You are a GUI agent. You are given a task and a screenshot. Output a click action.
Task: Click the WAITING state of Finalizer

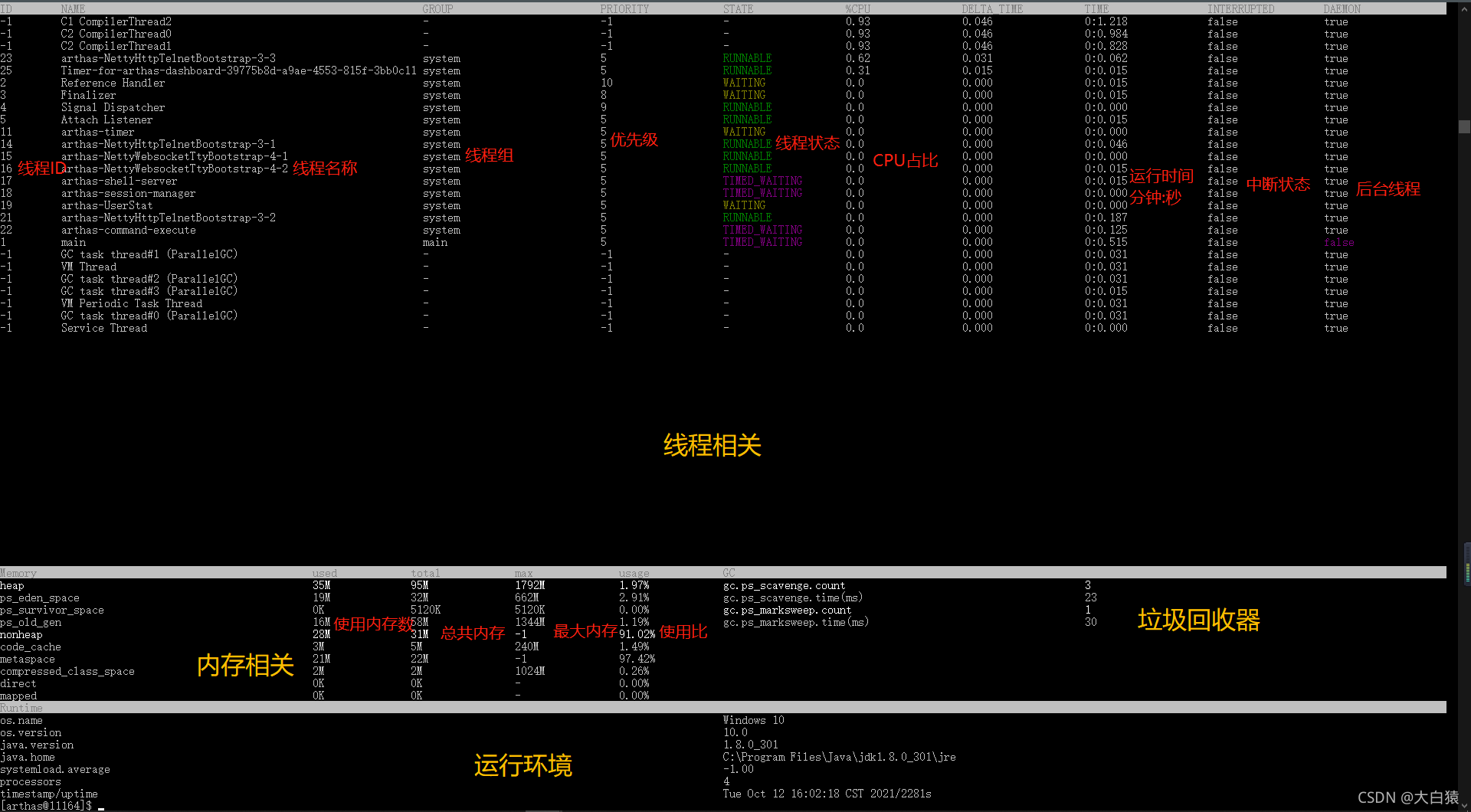(x=744, y=95)
